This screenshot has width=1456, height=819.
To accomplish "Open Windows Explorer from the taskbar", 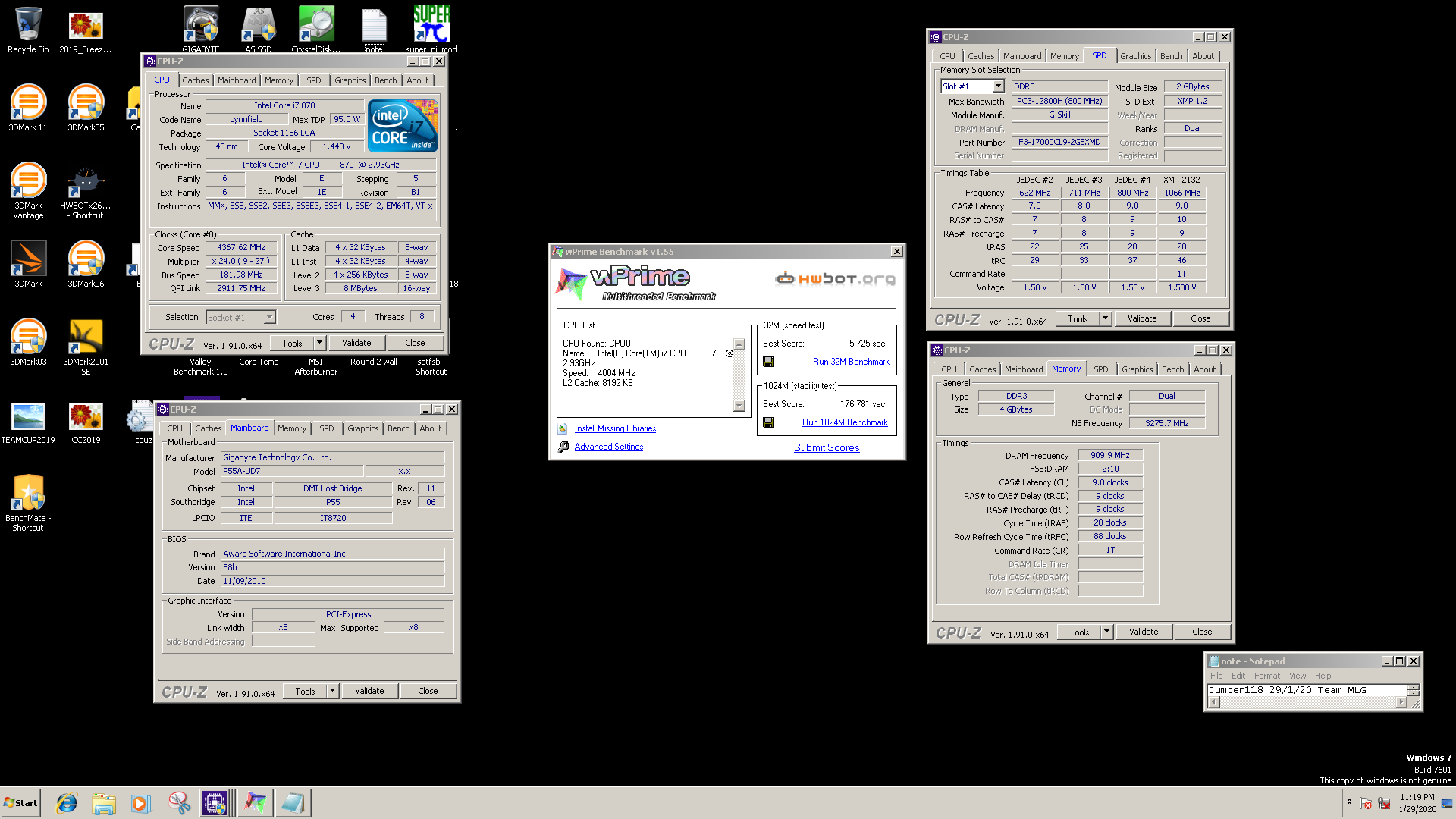I will 104,803.
